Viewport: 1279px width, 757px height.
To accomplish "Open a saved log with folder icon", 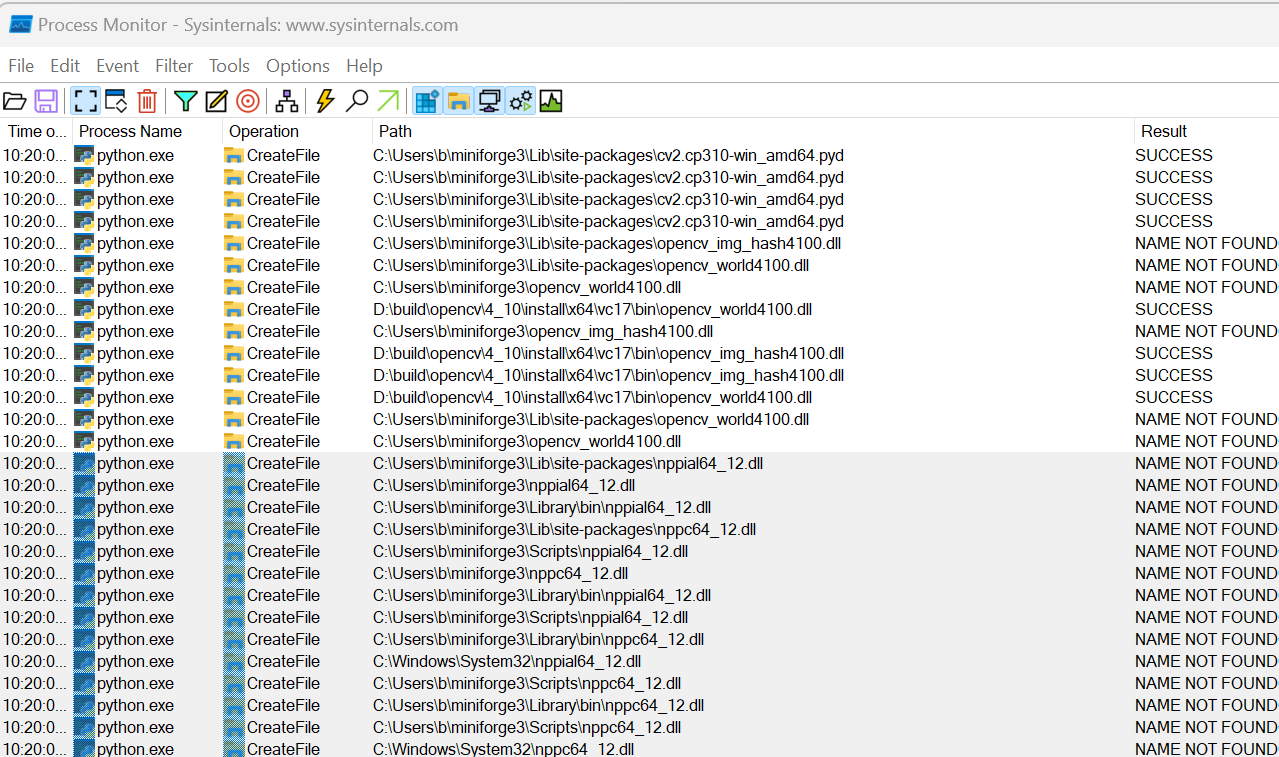I will (14, 101).
